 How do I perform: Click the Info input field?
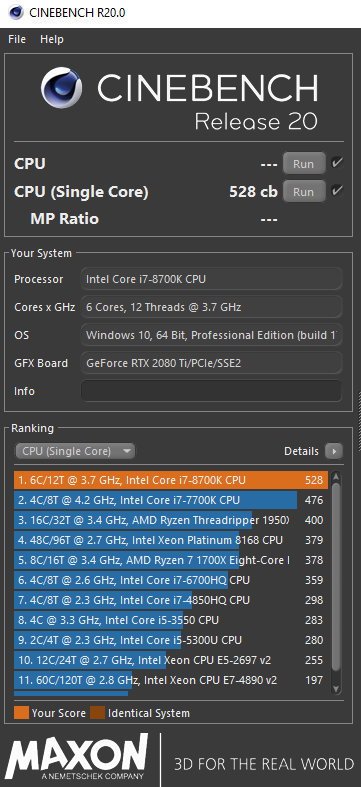(x=211, y=391)
